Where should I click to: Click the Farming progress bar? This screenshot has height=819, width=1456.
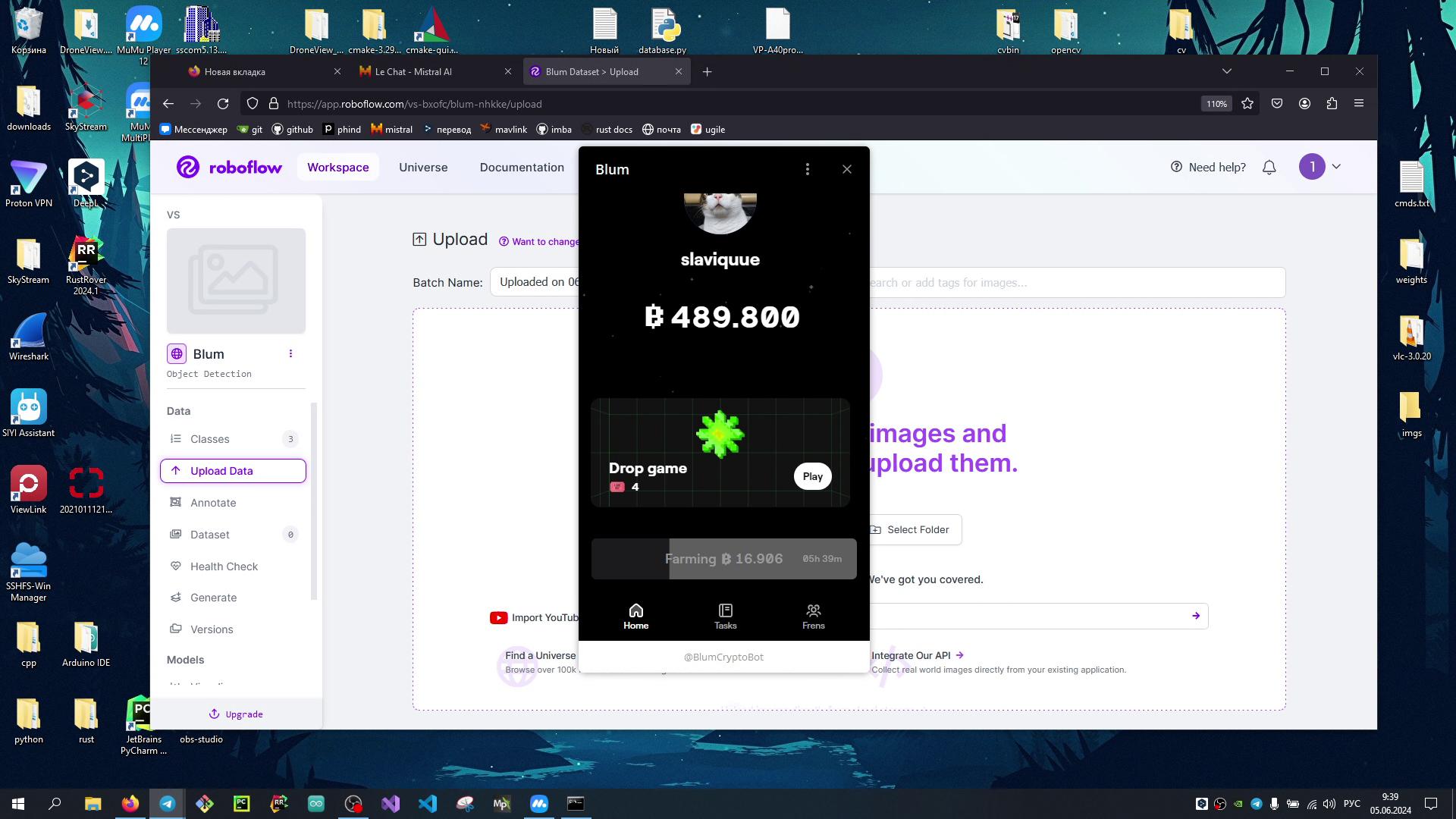coord(723,559)
